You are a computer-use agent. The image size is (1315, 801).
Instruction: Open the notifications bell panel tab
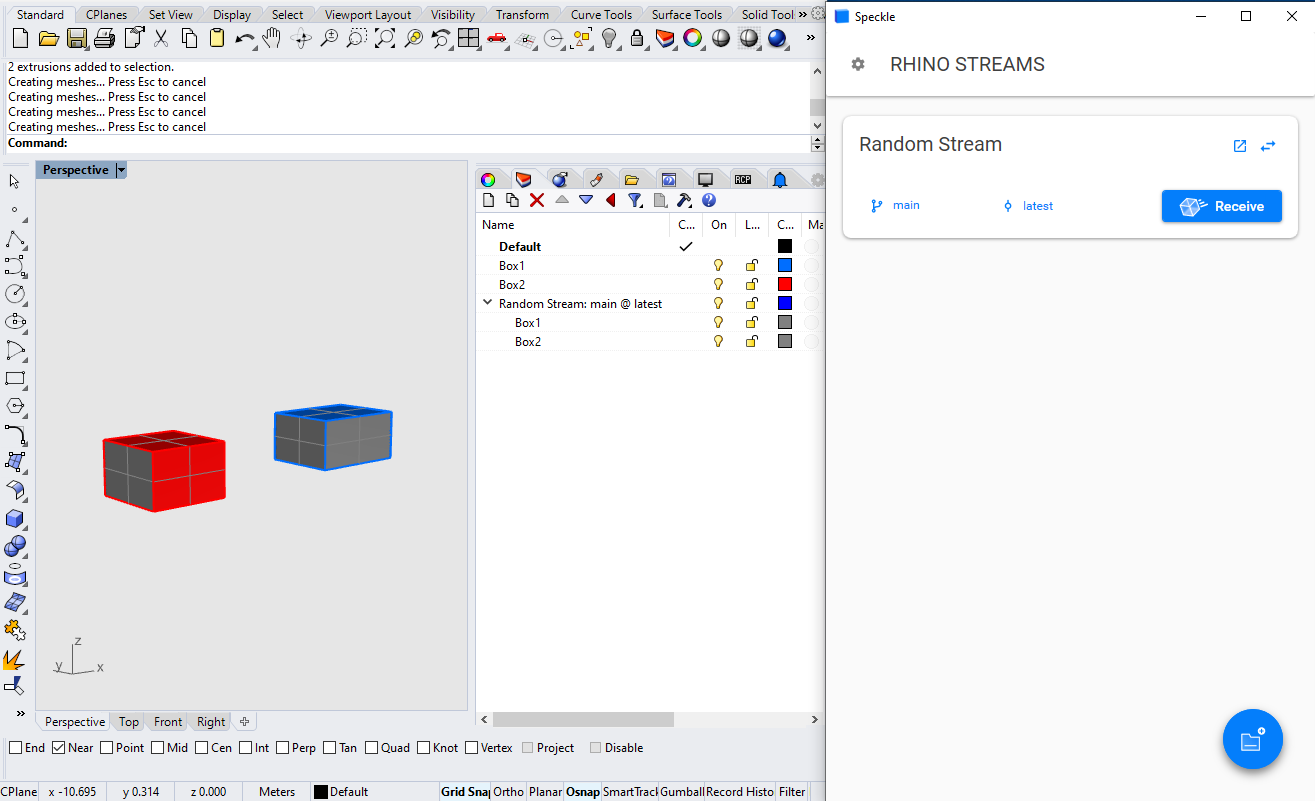(780, 180)
